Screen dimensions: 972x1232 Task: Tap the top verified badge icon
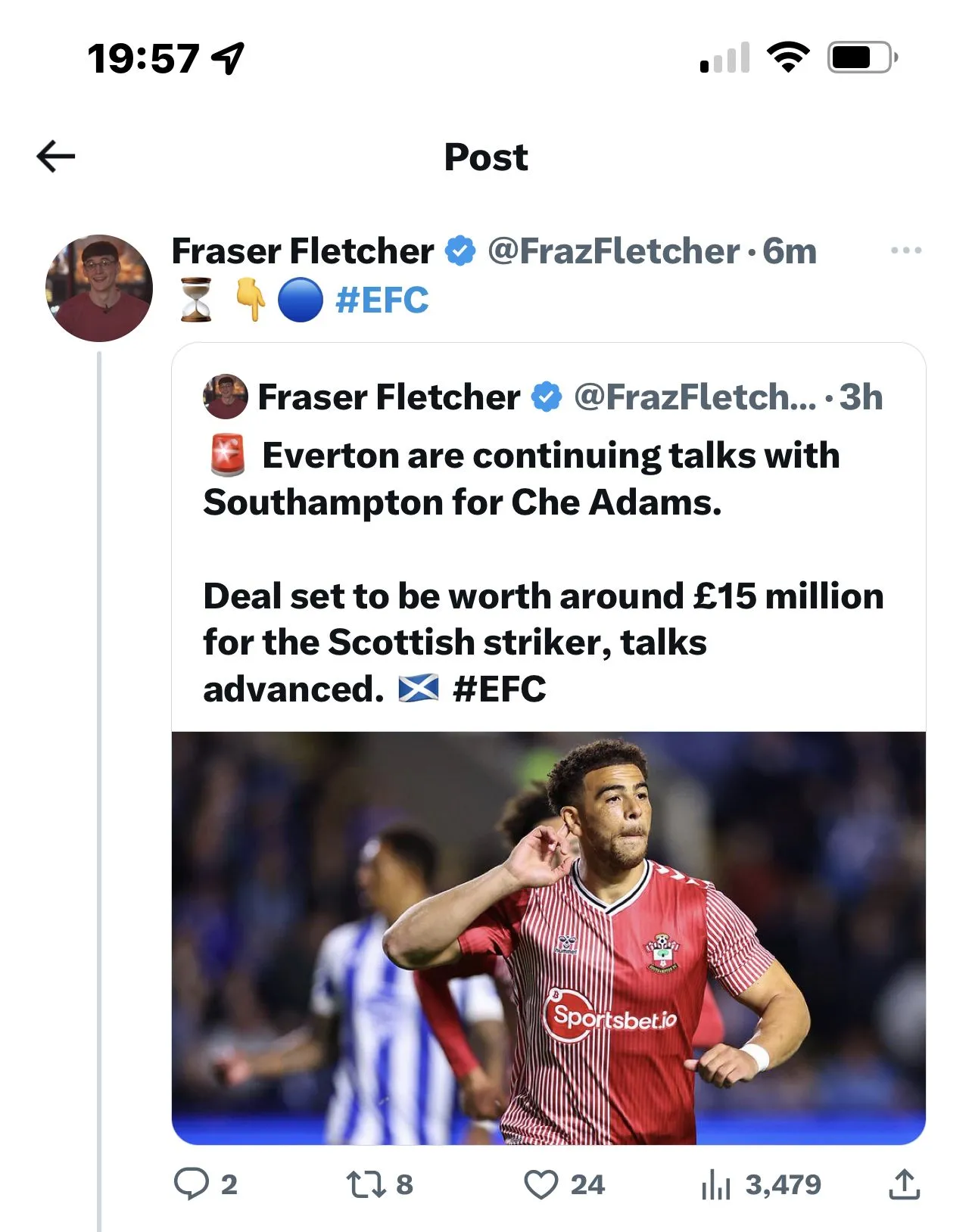[460, 250]
